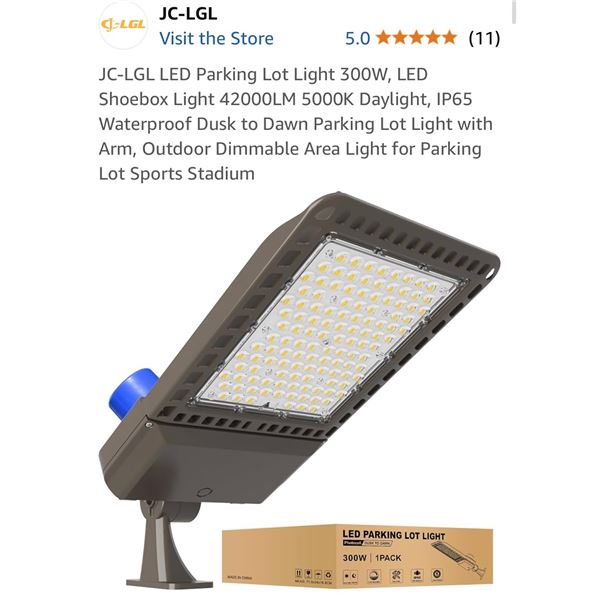Viewport: 600px width, 600px height.
Task: Click the JC-LGL brand logo
Action: pyautogui.click(x=123, y=25)
